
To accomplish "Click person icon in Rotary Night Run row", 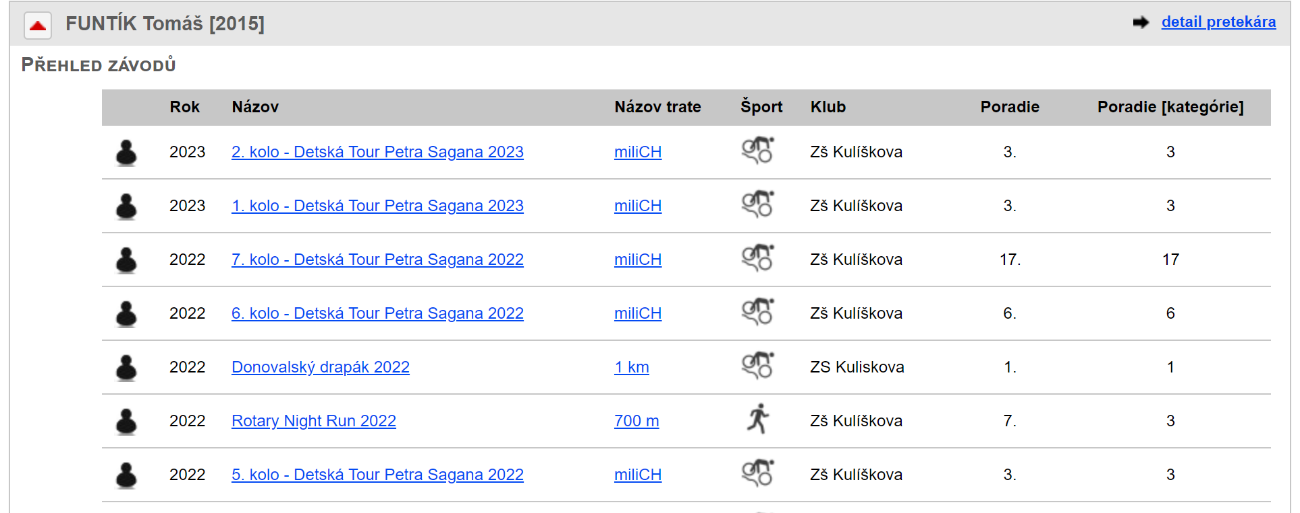I will click(126, 421).
